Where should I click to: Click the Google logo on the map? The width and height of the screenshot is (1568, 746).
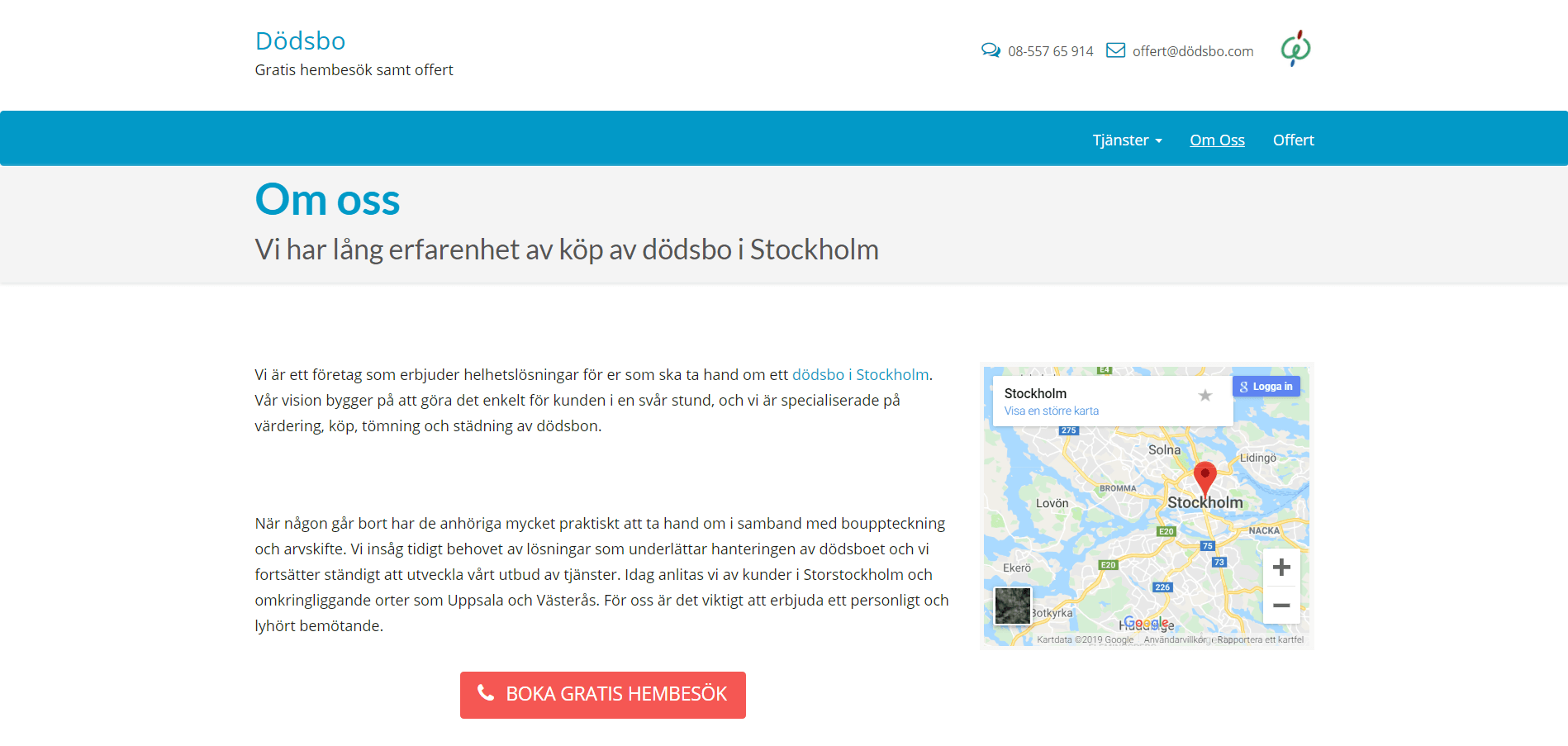[1146, 623]
